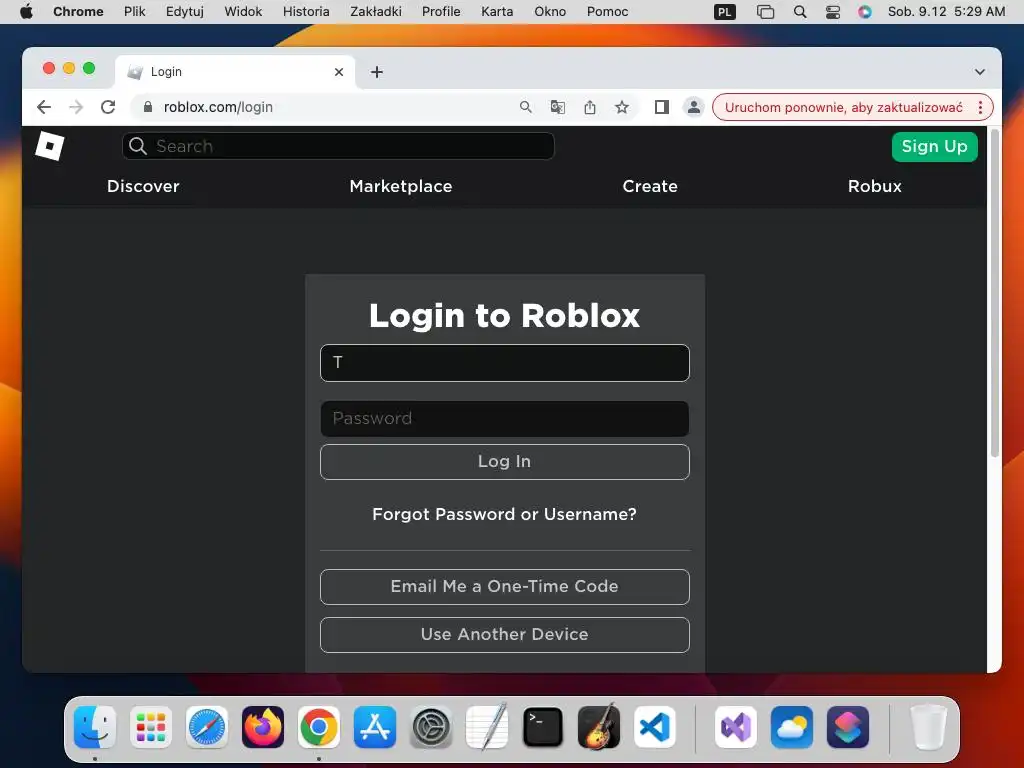Open App Store from the Dock

pyautogui.click(x=375, y=727)
